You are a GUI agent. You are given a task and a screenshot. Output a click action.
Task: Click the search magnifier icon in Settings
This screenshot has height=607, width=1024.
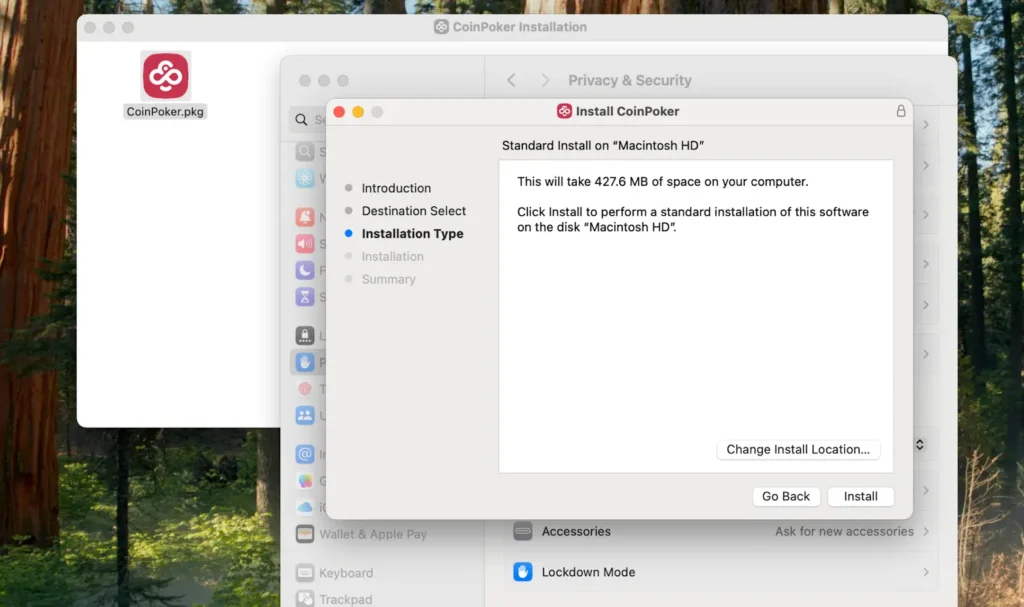pyautogui.click(x=301, y=120)
